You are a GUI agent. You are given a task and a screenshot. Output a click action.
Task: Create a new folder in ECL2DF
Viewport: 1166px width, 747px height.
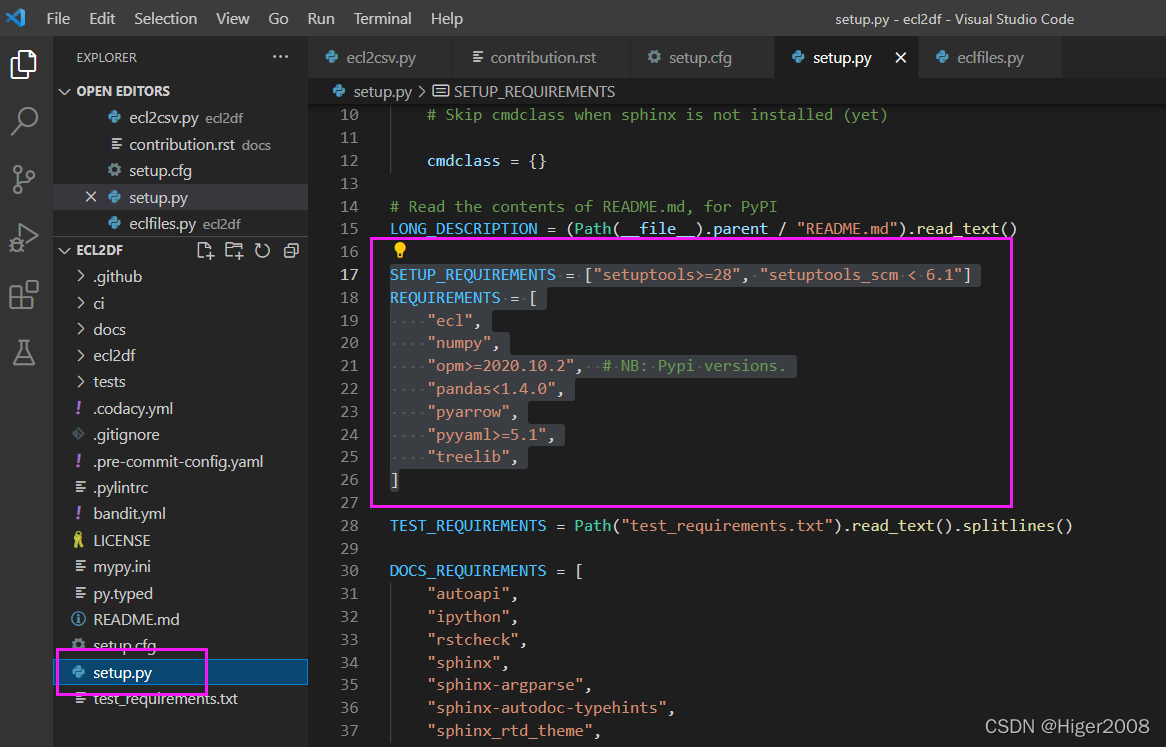(234, 250)
